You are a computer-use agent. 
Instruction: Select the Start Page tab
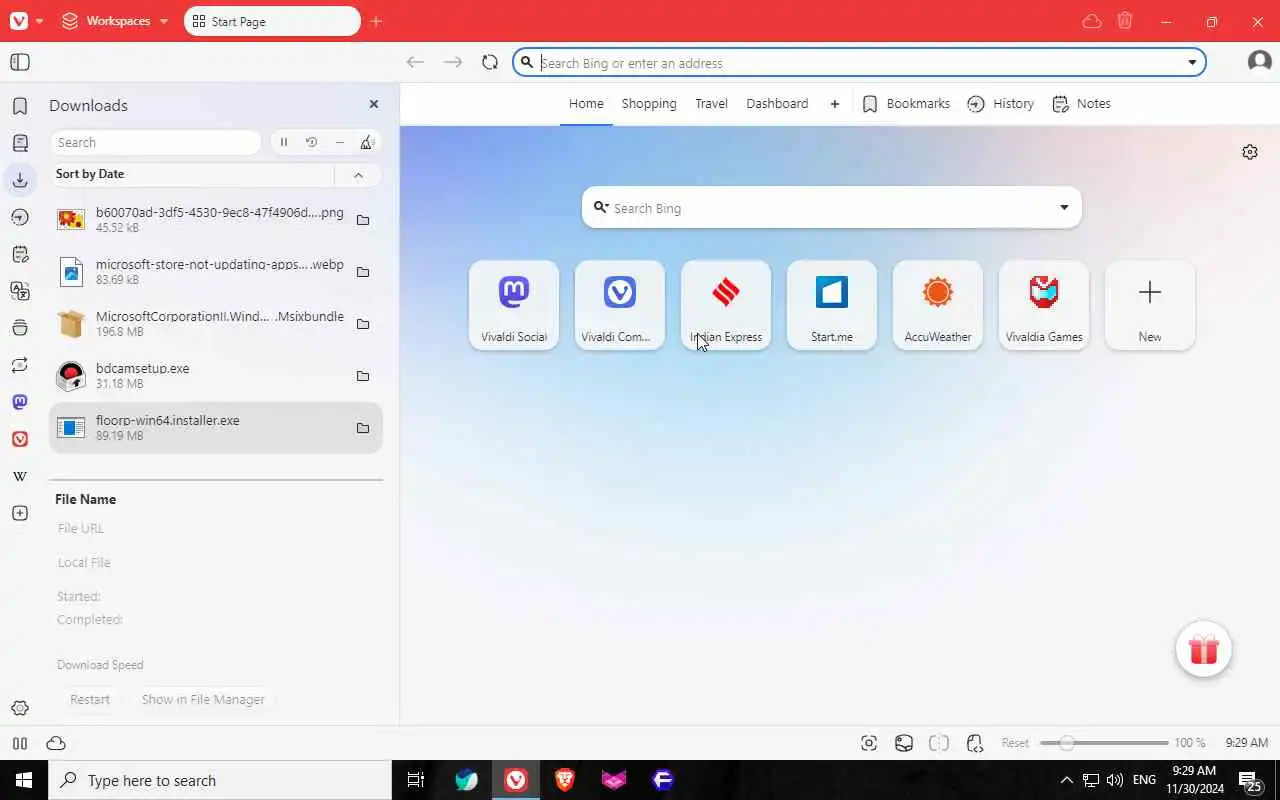271,21
